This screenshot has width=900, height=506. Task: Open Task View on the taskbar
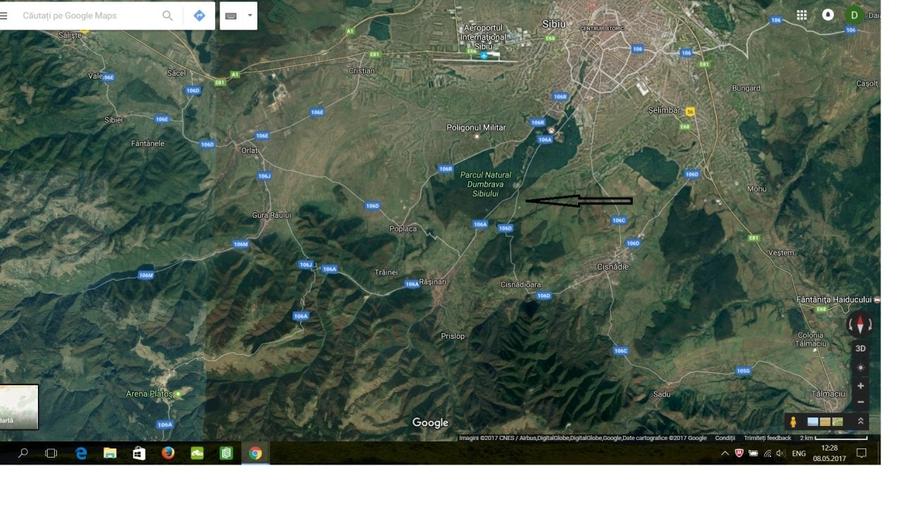click(51, 453)
